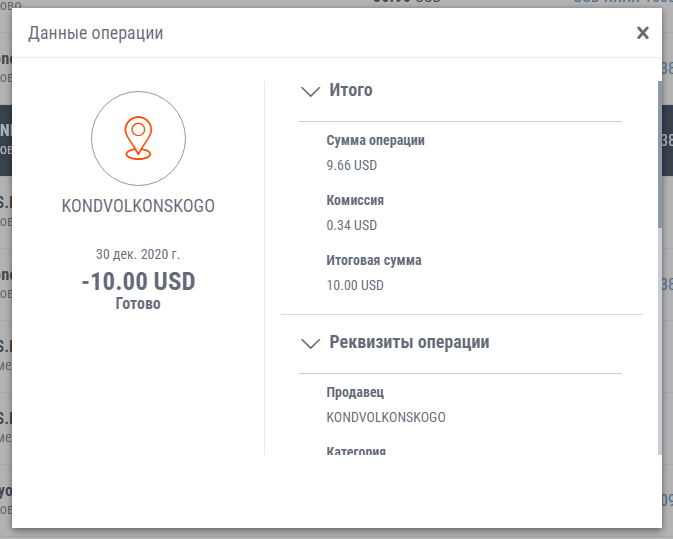Collapse the Итого section chevron
The image size is (673, 539).
click(x=310, y=91)
